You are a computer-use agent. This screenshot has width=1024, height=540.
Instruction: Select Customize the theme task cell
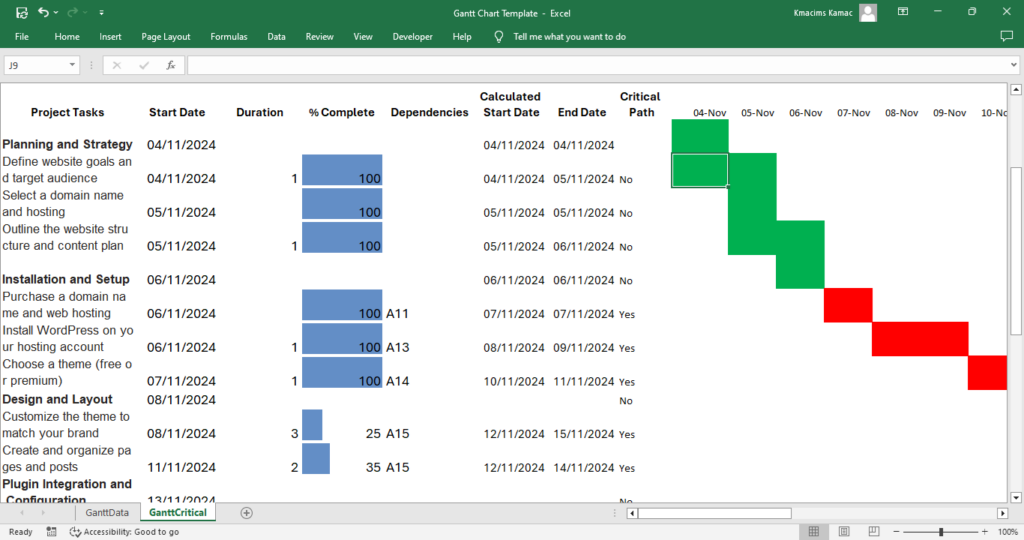pos(66,425)
